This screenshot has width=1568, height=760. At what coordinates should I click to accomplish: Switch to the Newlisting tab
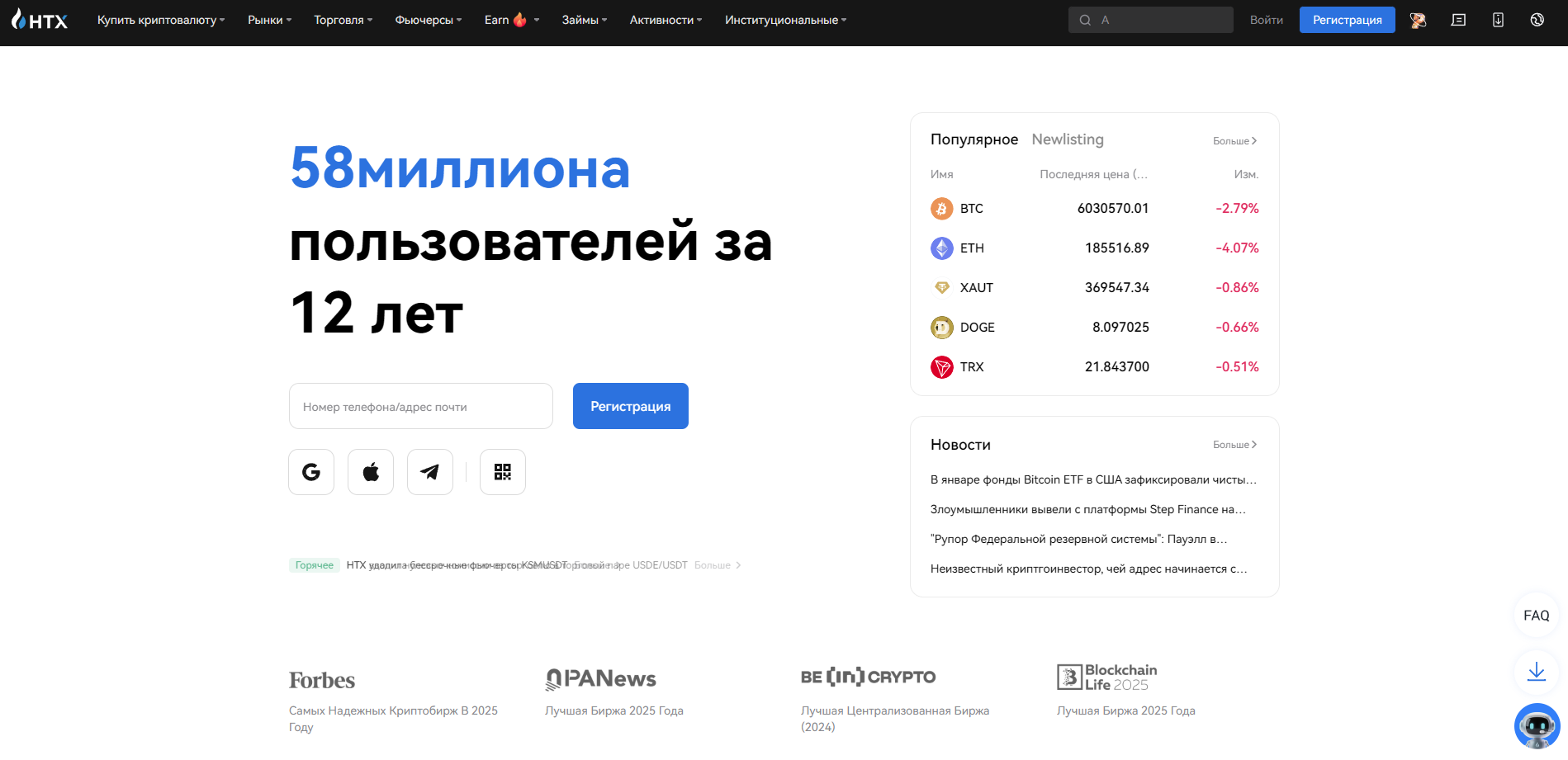pyautogui.click(x=1068, y=139)
